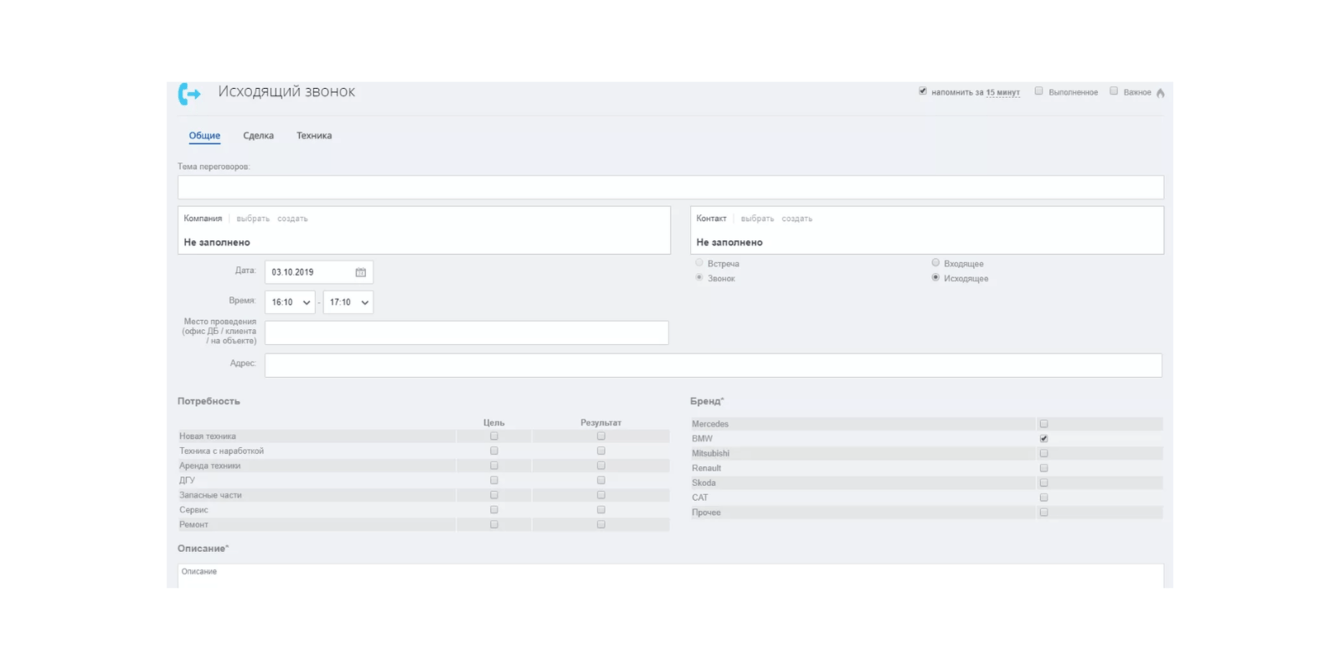Click the date field 03.10.2019
Image resolution: width=1340 pixels, height=670 pixels.
tap(319, 272)
